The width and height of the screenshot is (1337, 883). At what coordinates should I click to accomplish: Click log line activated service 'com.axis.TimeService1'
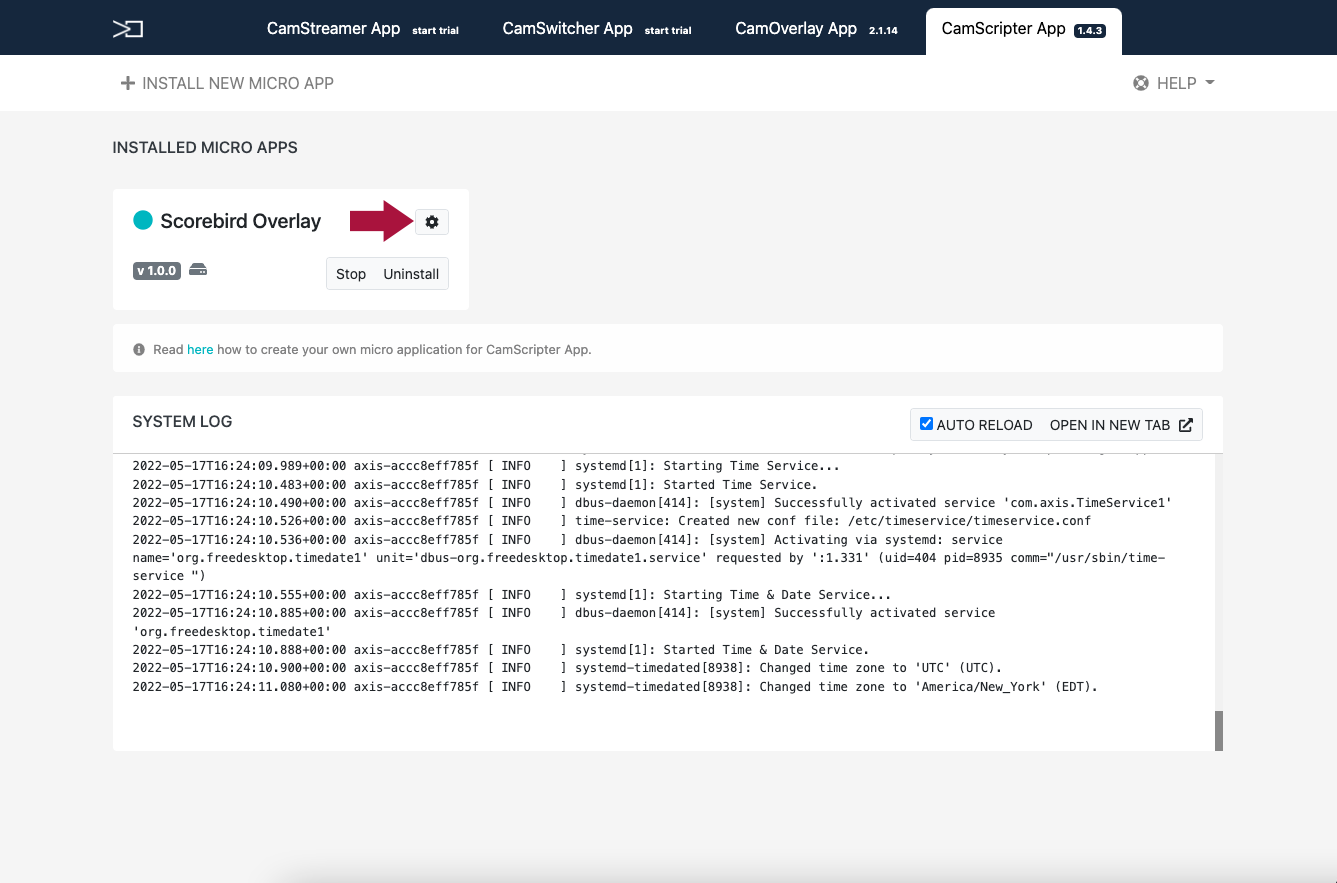pos(652,503)
